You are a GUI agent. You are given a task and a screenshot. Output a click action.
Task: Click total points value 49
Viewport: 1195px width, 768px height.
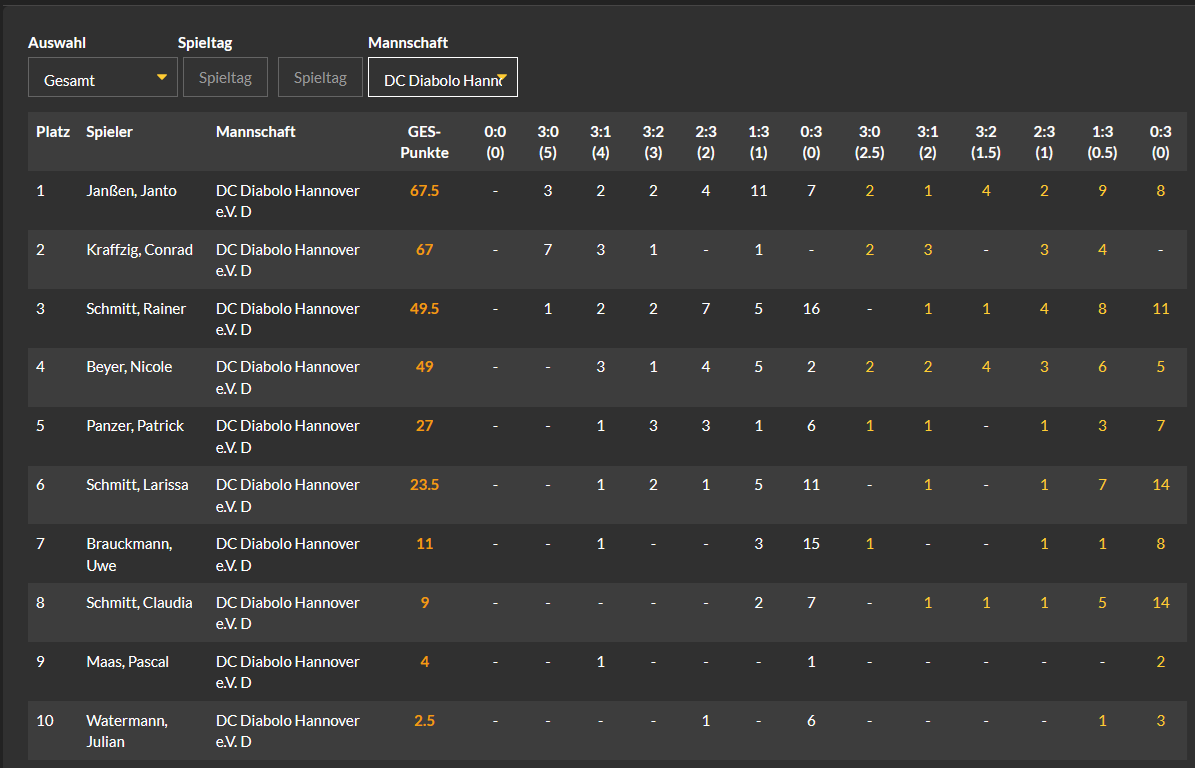[424, 367]
